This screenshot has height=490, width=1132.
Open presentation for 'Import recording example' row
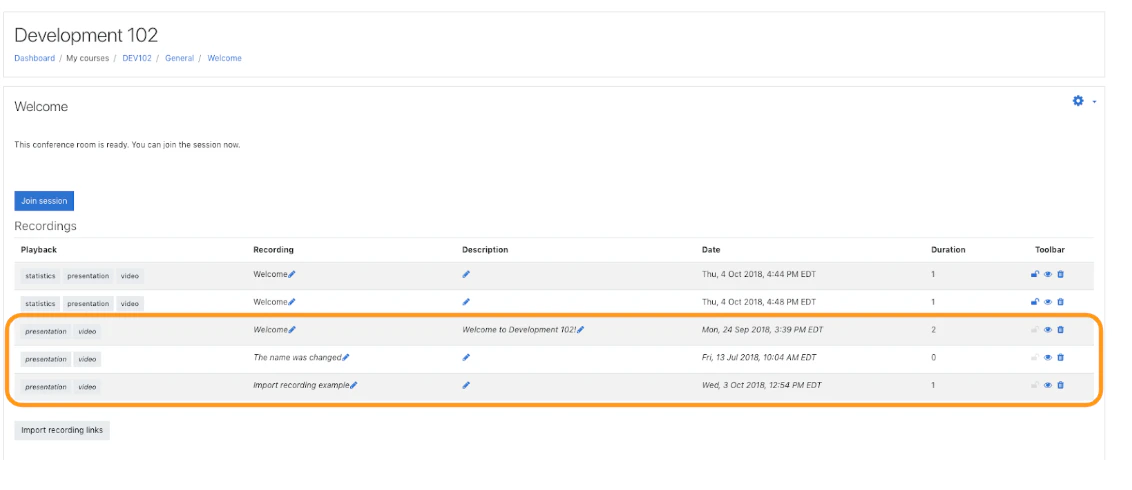[45, 387]
